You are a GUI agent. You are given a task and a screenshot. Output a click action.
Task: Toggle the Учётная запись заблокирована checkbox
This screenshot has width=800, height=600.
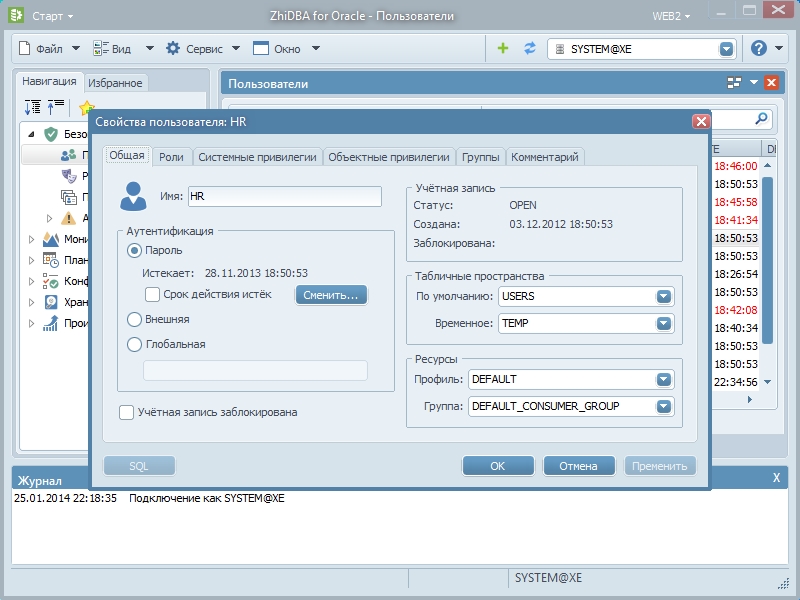point(127,412)
